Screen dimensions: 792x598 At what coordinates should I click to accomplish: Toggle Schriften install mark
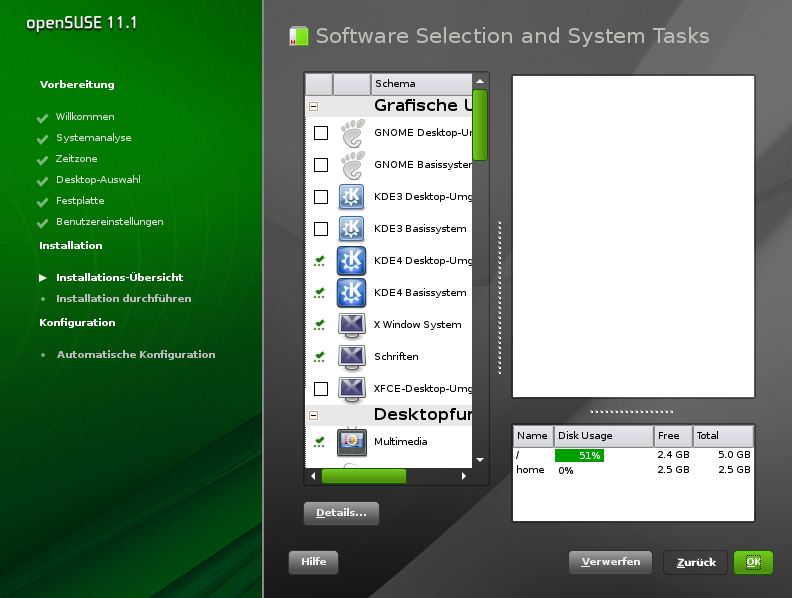click(x=319, y=357)
